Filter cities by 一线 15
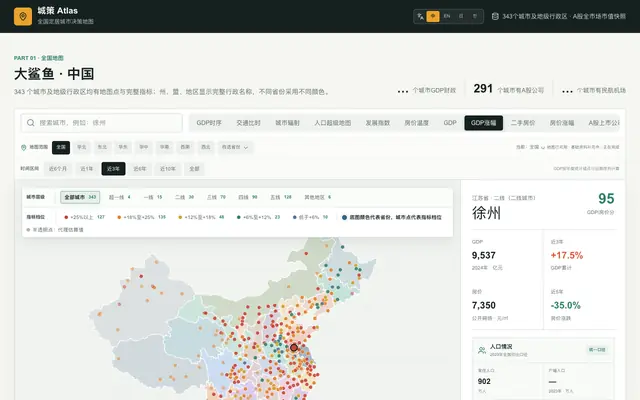The height and width of the screenshot is (400, 640). (x=153, y=197)
